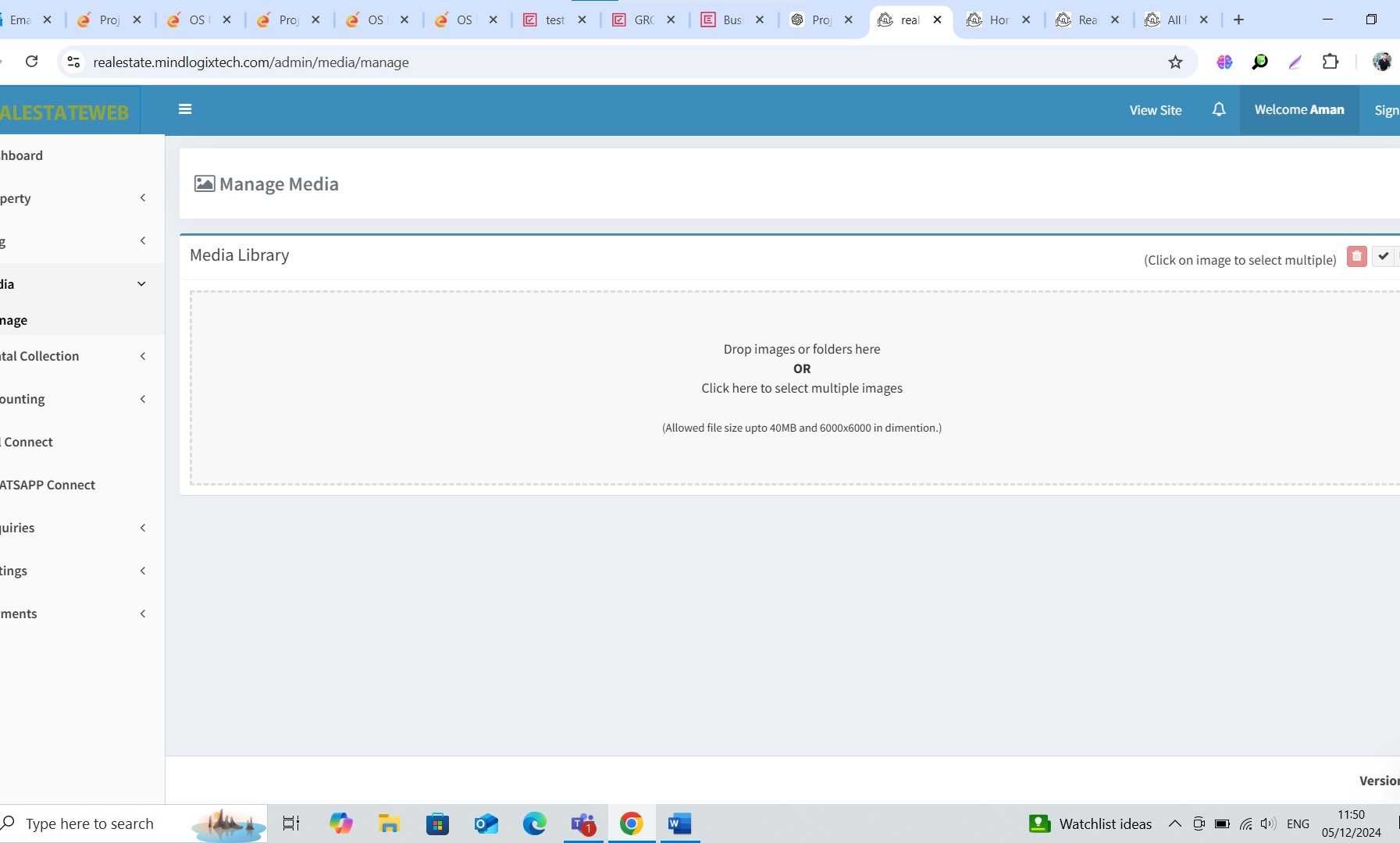Open the WhatsApp Connect sidebar item

pos(82,485)
